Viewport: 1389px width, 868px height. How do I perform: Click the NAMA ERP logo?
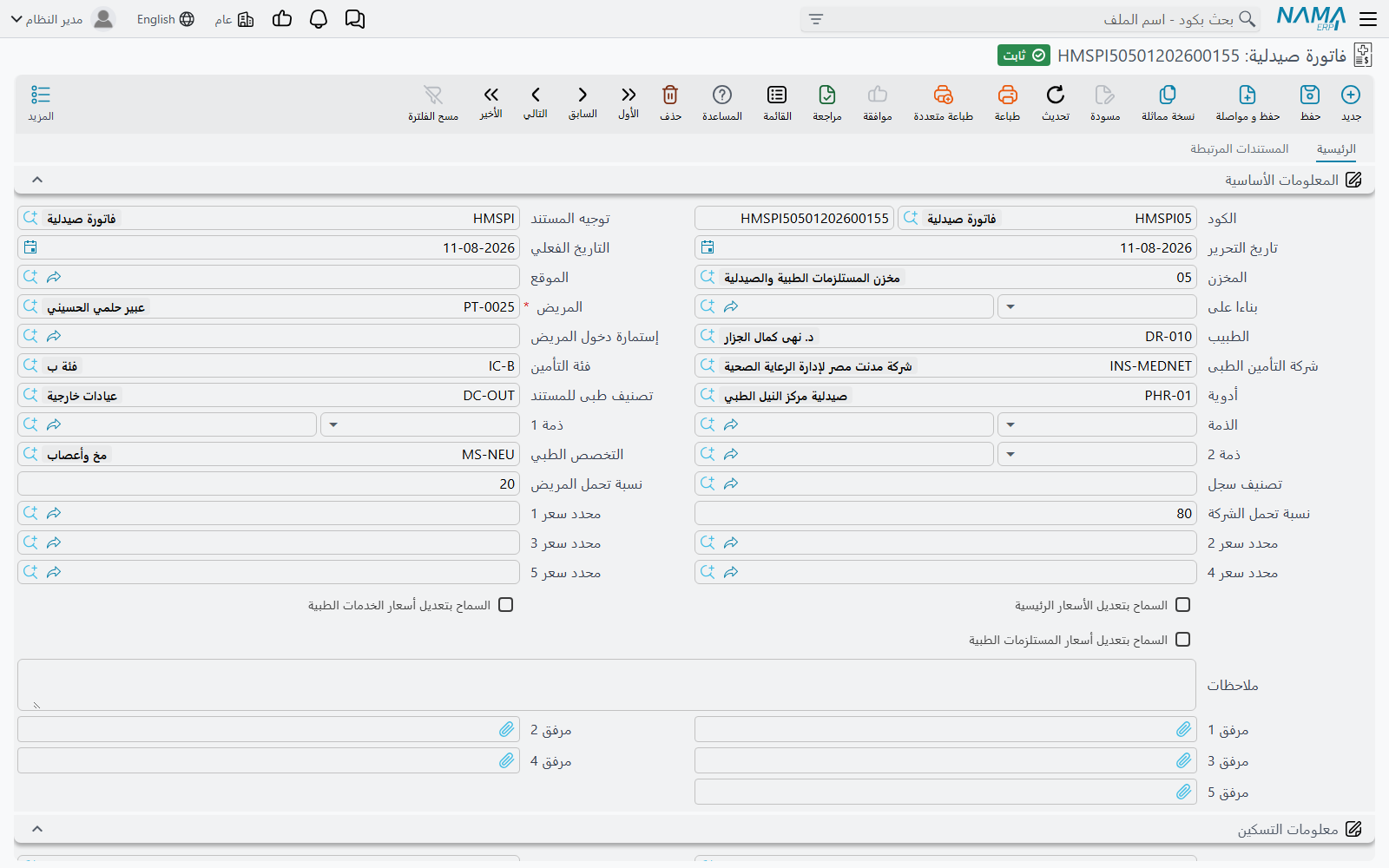pyautogui.click(x=1311, y=19)
